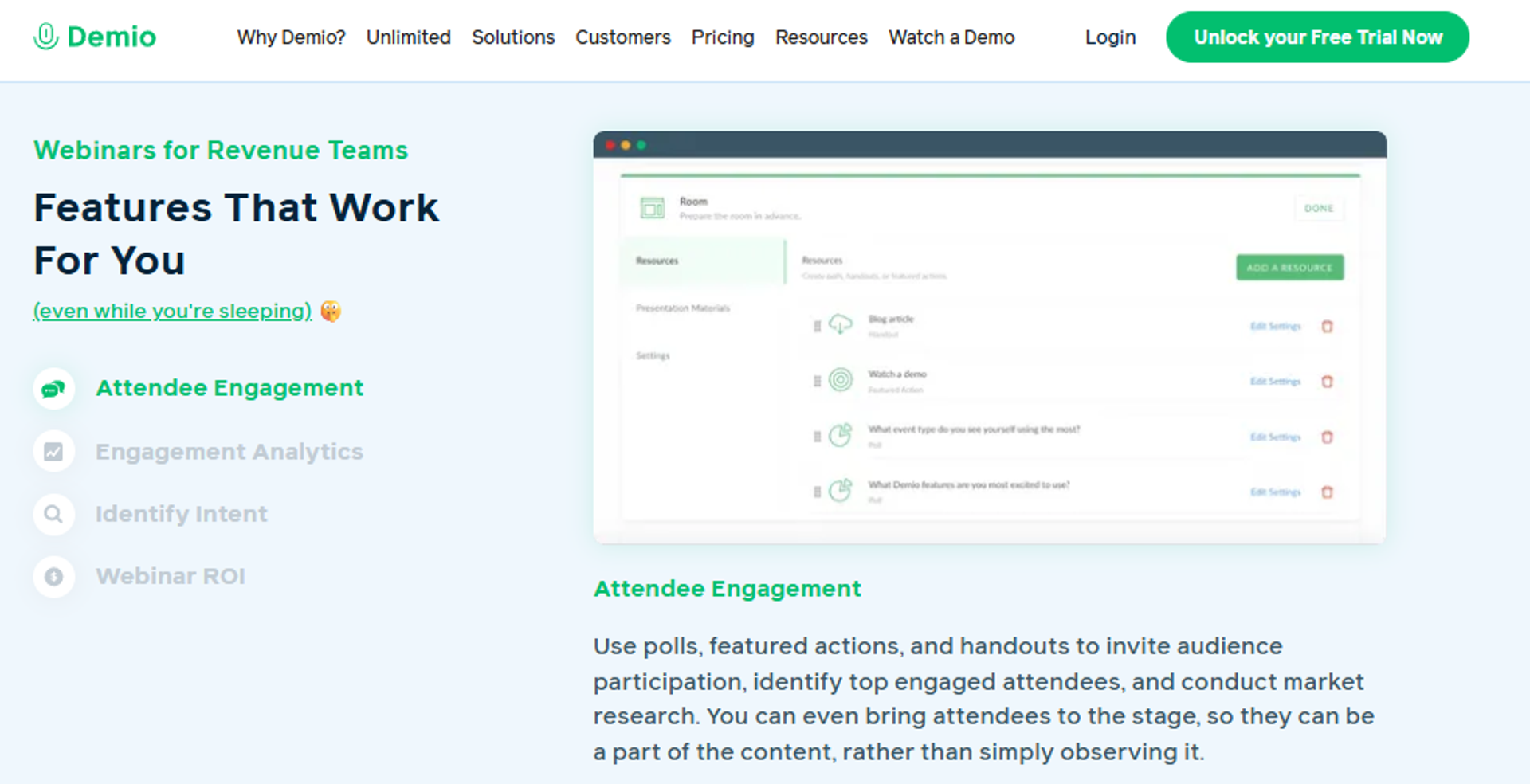Delete the Blog article resource
The height and width of the screenshot is (784, 1530).
coord(1327,326)
